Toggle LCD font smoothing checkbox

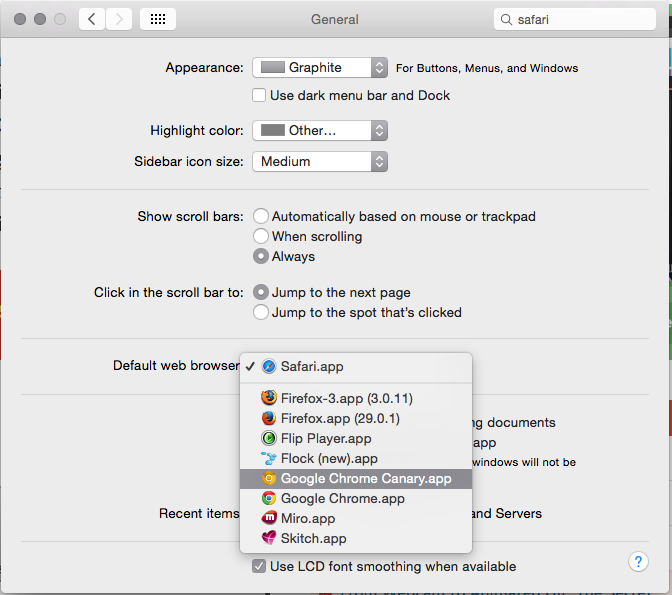pyautogui.click(x=259, y=566)
